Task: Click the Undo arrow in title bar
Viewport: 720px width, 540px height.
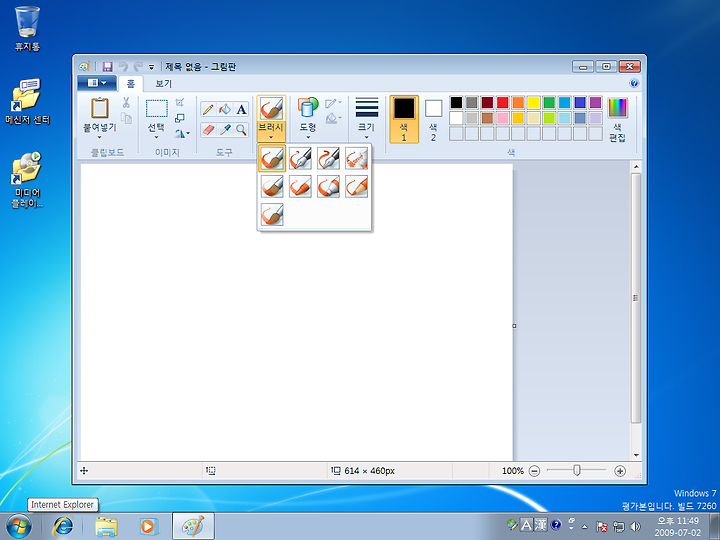Action: 123,67
